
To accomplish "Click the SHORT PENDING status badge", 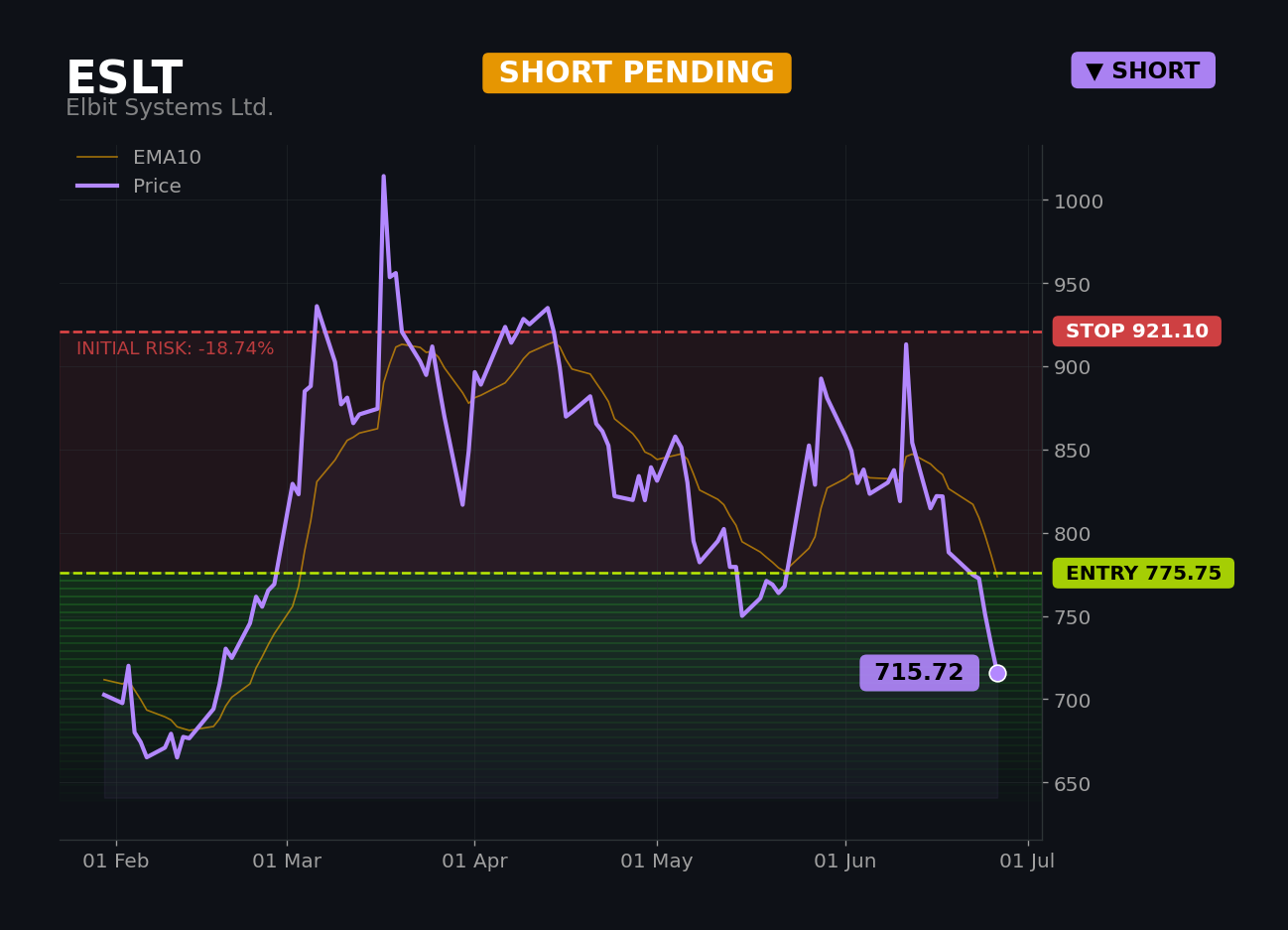I will 637,73.
